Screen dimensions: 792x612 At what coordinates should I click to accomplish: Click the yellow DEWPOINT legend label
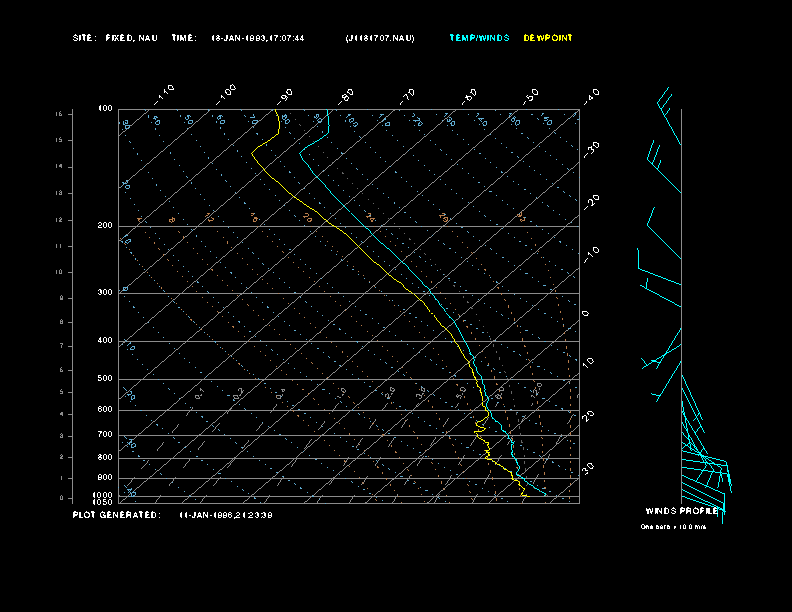pos(548,38)
